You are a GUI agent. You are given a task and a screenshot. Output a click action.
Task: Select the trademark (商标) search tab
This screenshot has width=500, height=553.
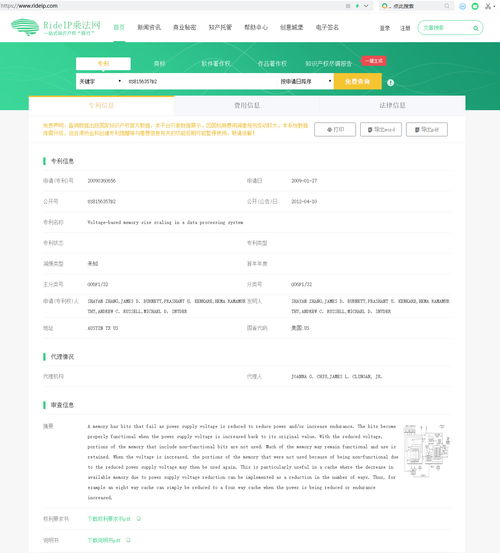click(159, 64)
